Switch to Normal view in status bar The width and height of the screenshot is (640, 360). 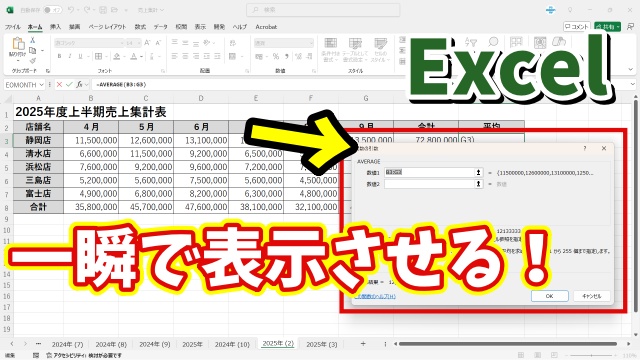[x=521, y=355]
